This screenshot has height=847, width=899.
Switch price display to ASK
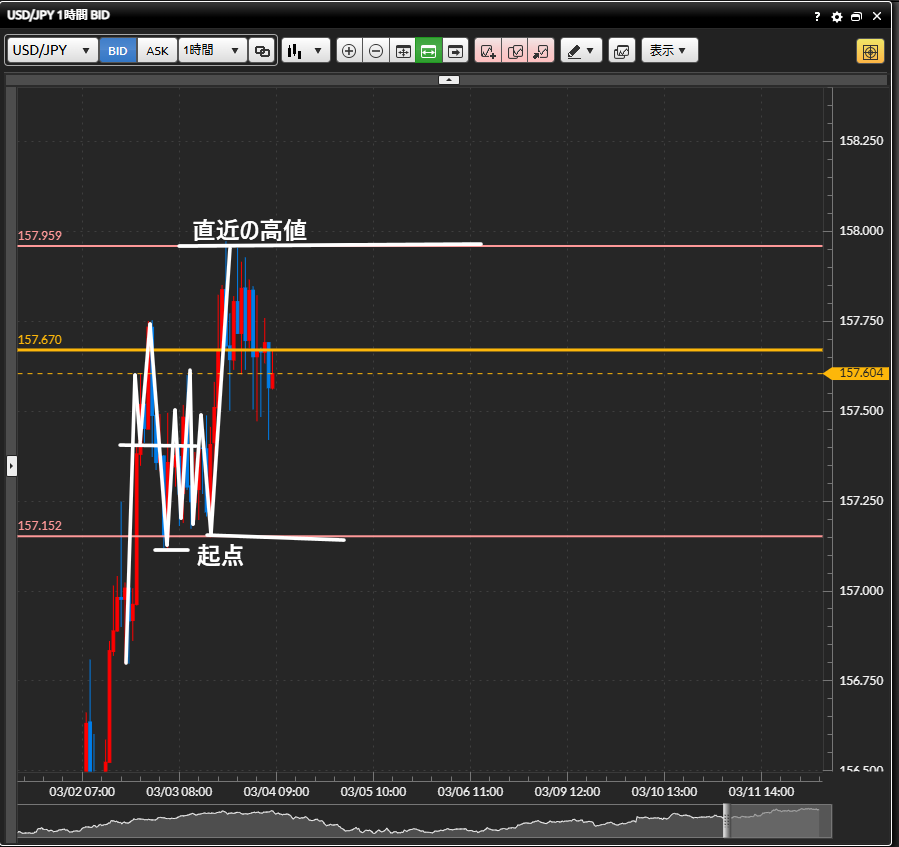158,51
